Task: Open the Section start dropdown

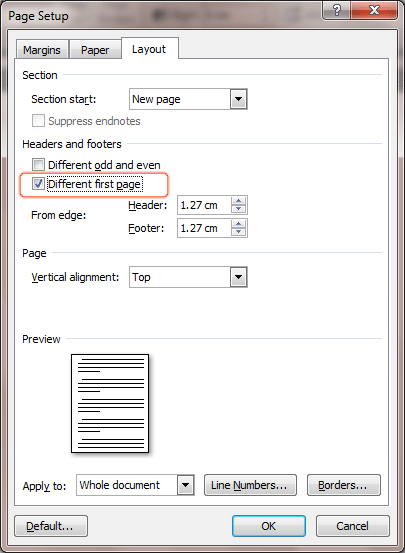Action: tap(238, 99)
